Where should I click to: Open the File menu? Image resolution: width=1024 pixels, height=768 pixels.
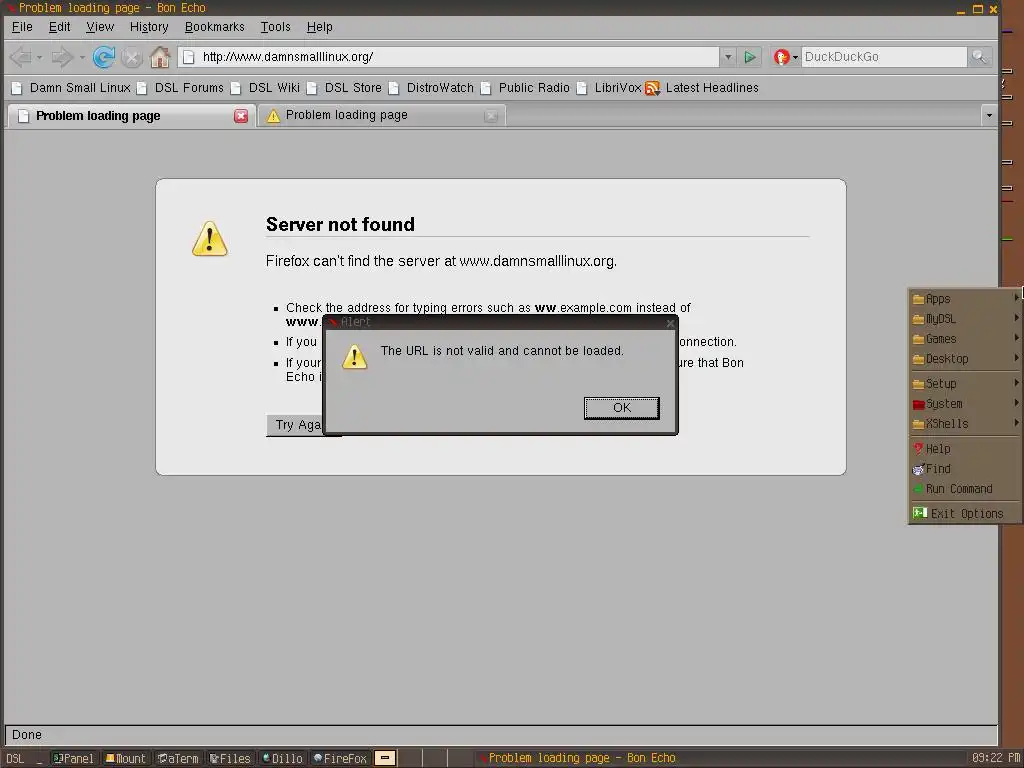point(22,27)
